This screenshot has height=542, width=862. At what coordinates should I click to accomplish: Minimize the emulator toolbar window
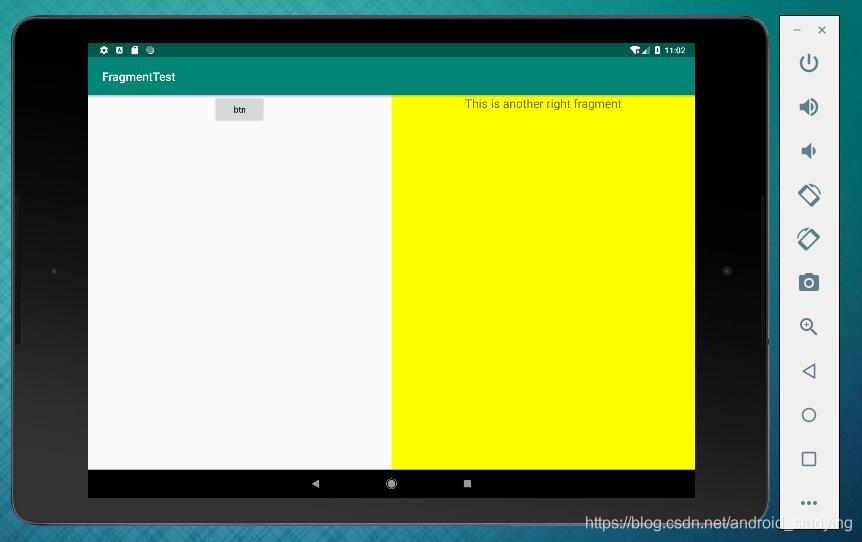(797, 30)
